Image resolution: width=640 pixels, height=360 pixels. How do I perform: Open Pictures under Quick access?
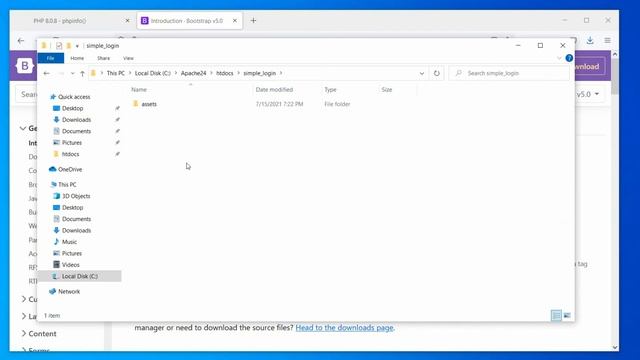(72, 142)
